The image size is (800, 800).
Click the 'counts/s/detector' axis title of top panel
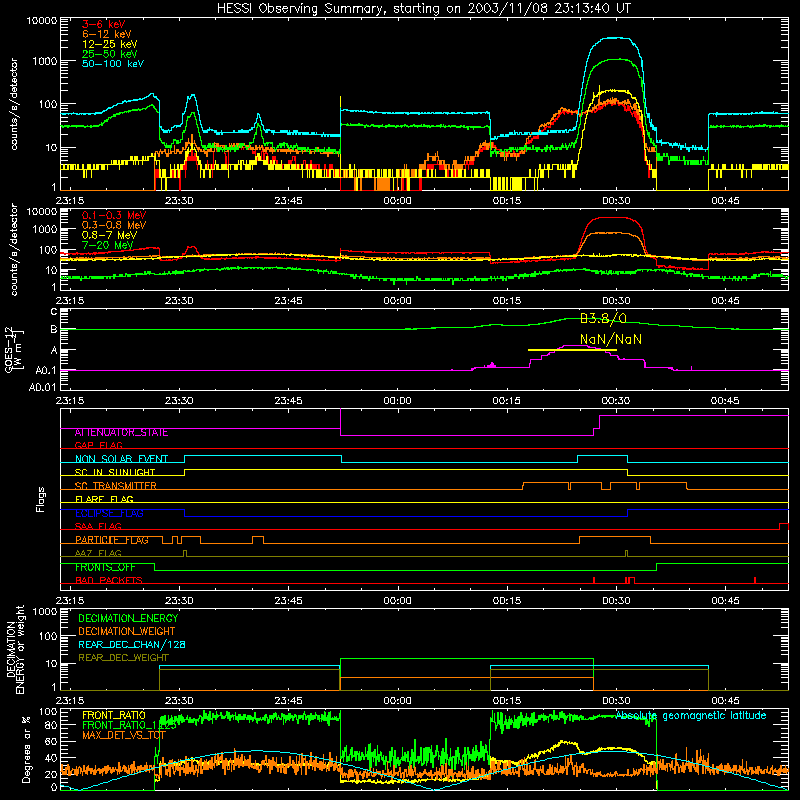14,104
